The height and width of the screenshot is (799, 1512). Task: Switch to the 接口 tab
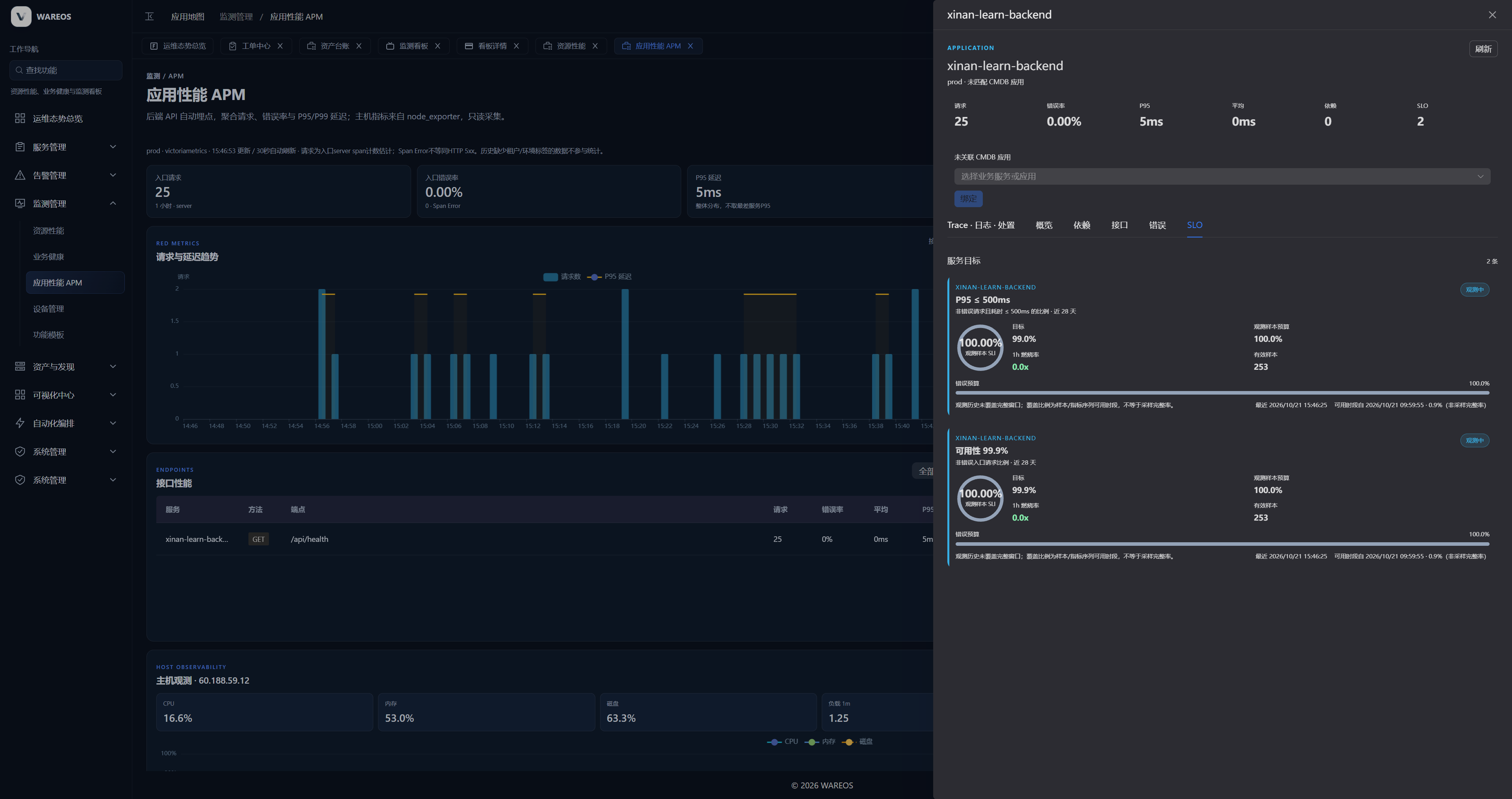tap(1119, 225)
